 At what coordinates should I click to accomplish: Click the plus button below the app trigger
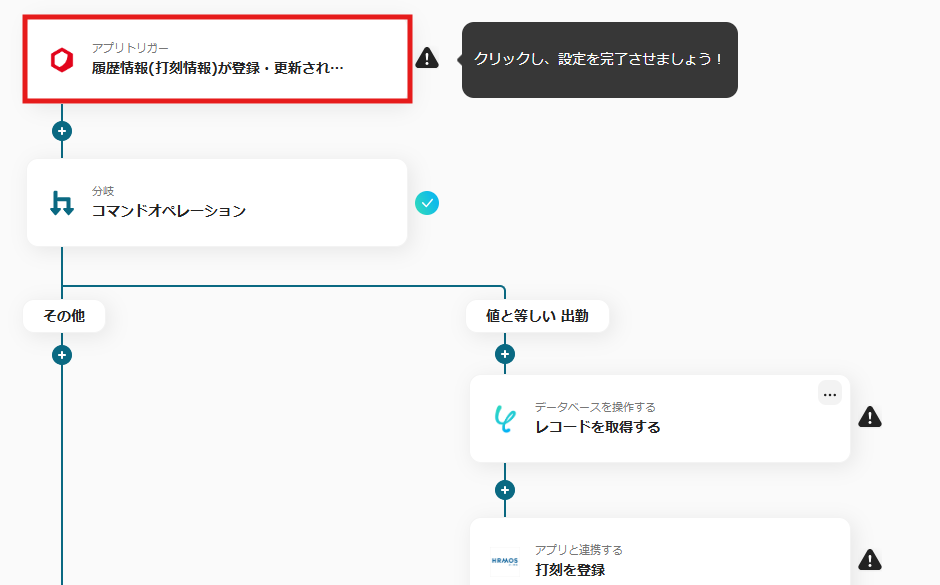point(62,129)
